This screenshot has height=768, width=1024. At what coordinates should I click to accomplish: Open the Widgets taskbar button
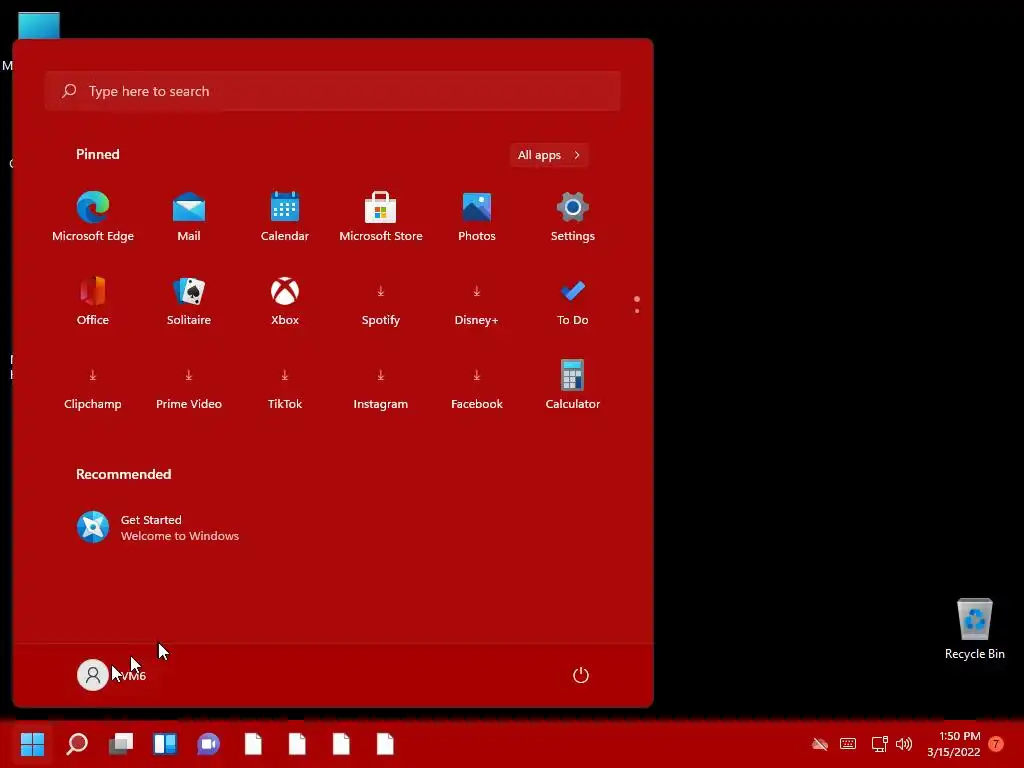click(165, 744)
